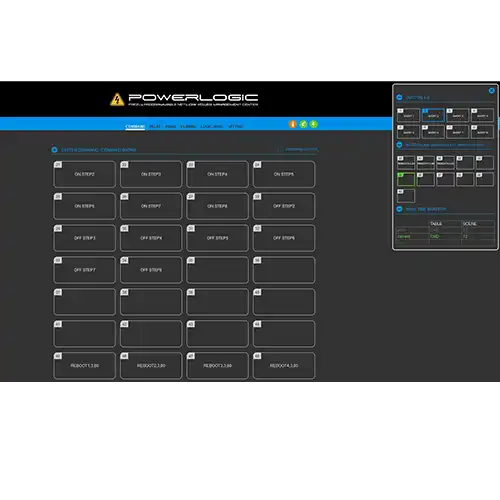Run the ON STEP4 command

tap(217, 174)
